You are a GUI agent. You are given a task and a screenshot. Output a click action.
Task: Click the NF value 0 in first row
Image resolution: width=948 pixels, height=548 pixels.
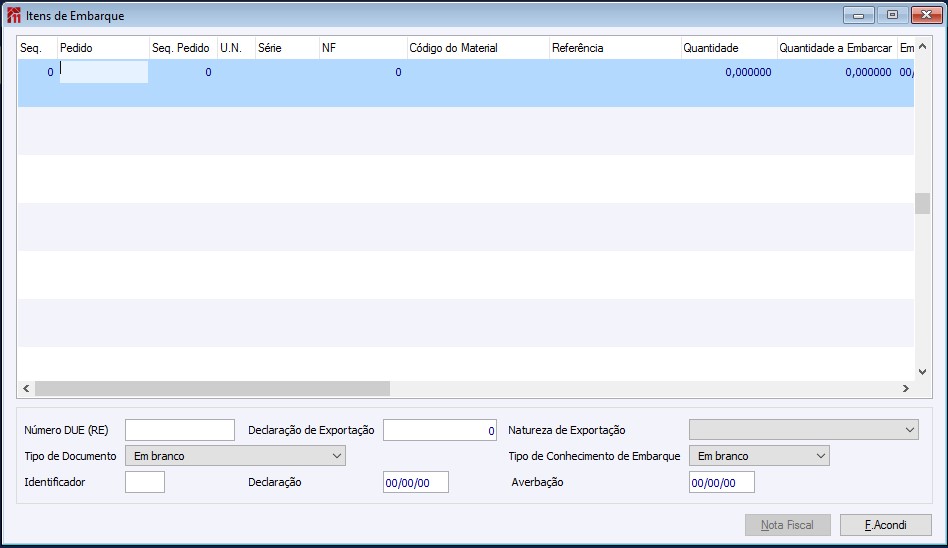(398, 73)
